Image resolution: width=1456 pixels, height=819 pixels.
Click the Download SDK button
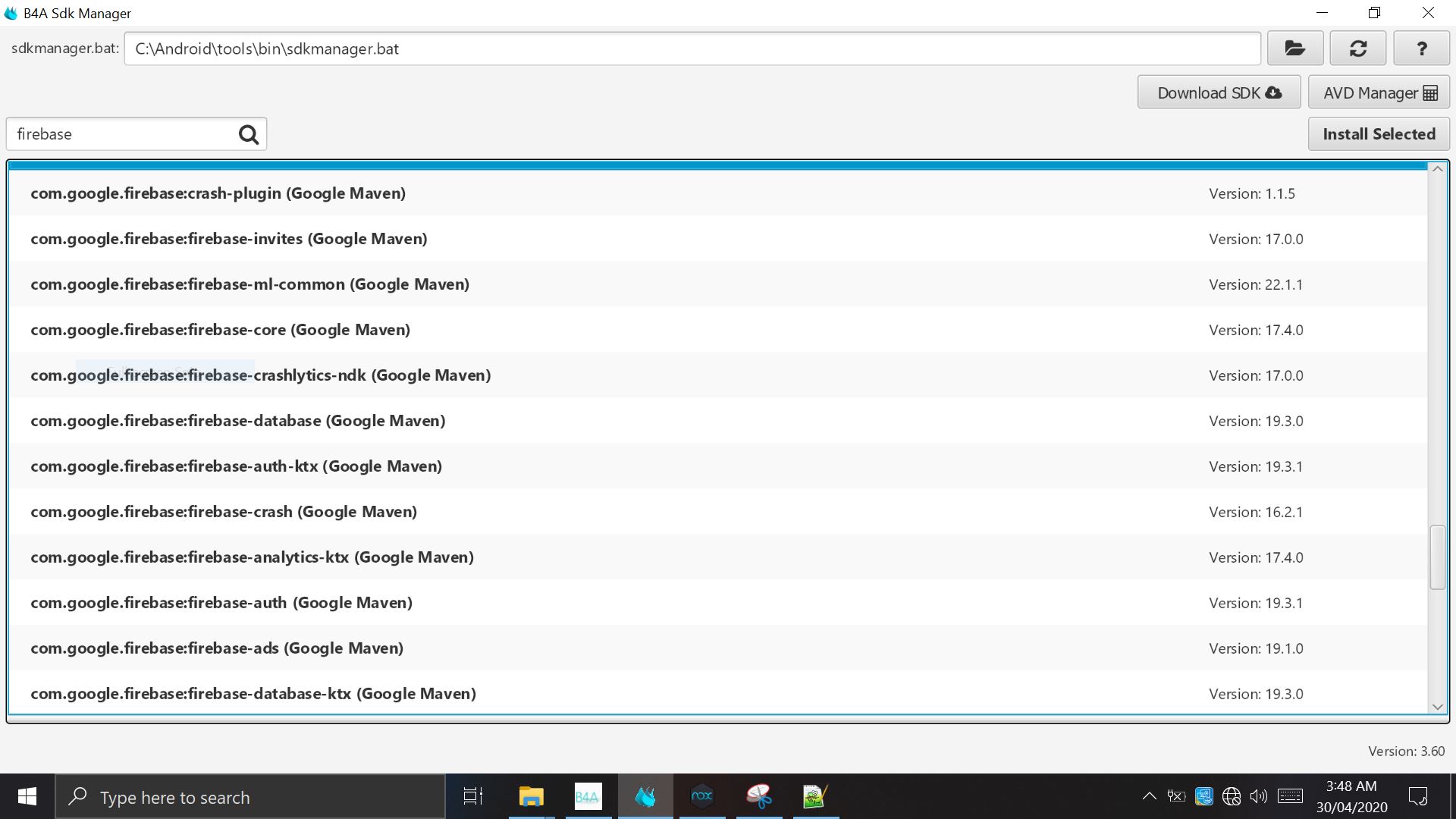tap(1219, 93)
